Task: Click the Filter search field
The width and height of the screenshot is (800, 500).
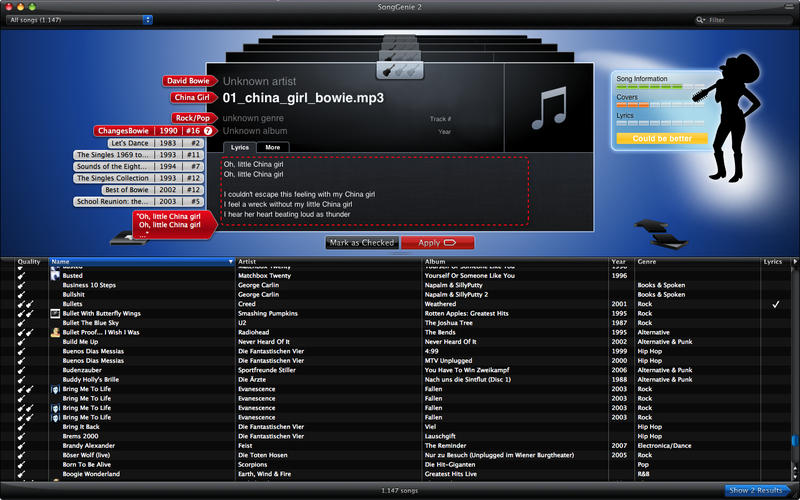Action: click(x=742, y=20)
